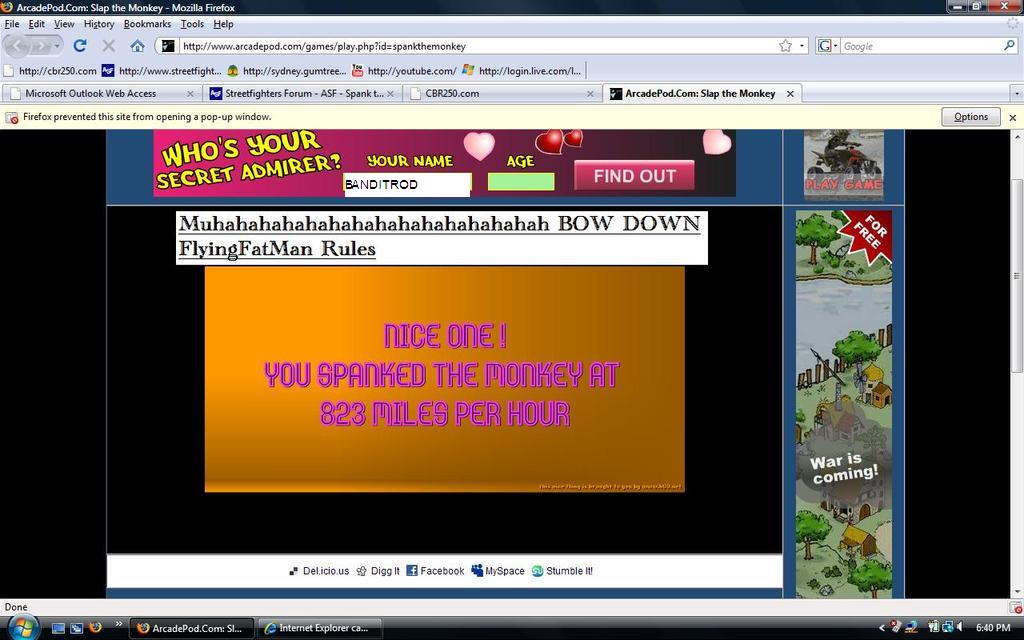Dismiss the pop-up blocked notification bar

(1012, 117)
